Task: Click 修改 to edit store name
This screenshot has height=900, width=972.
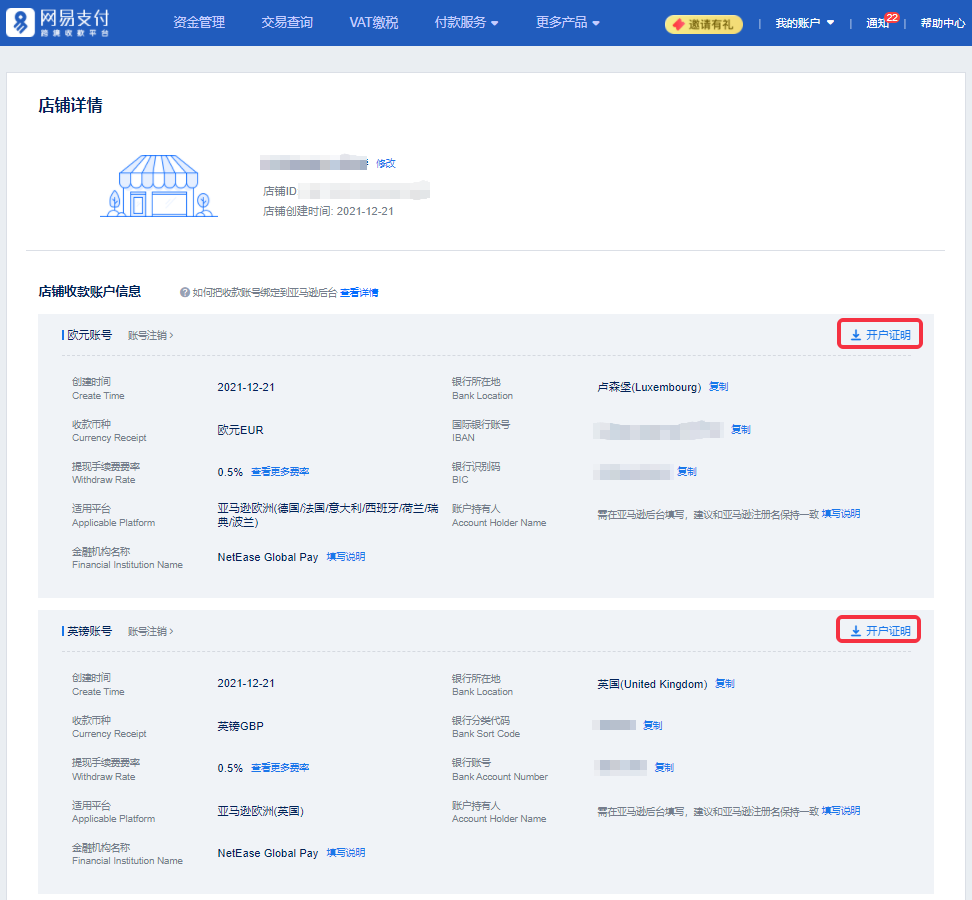Action: (x=386, y=163)
